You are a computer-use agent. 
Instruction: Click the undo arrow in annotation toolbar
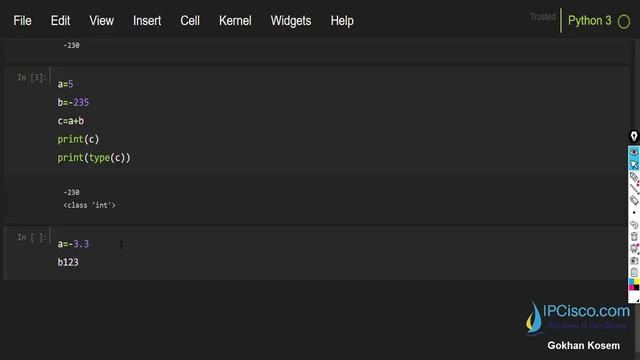coord(634,225)
